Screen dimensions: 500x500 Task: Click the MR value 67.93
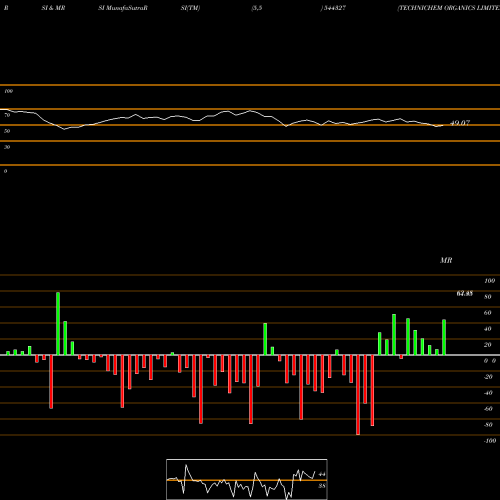point(465,294)
